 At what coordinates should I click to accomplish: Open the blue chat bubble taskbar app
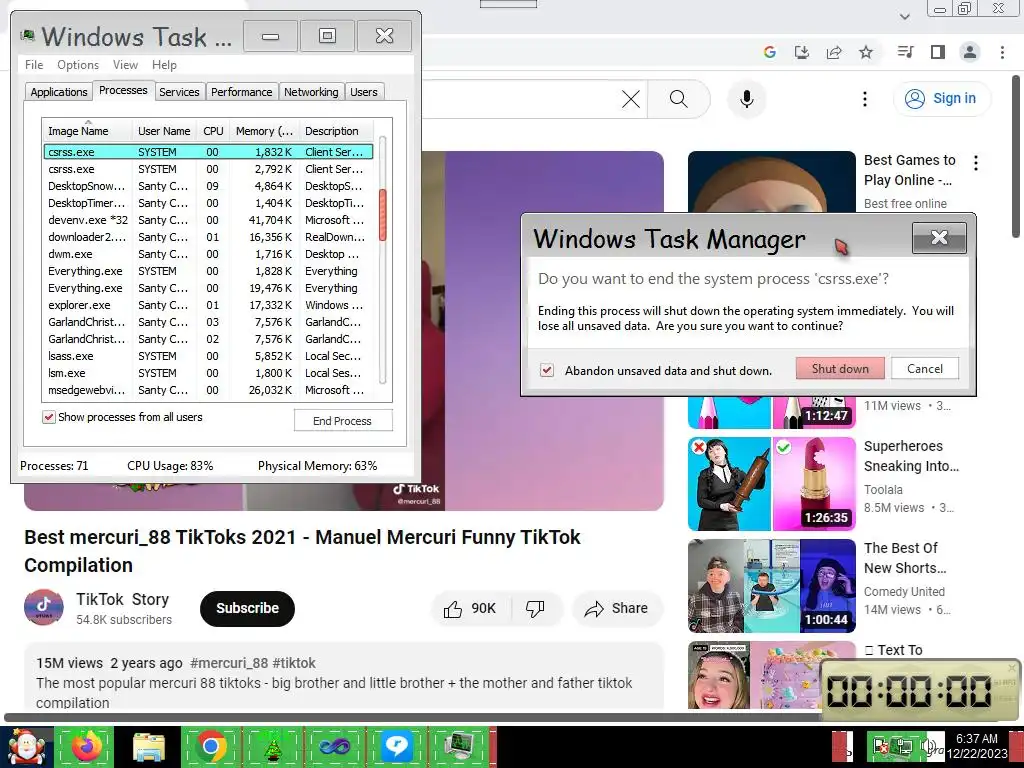point(396,747)
